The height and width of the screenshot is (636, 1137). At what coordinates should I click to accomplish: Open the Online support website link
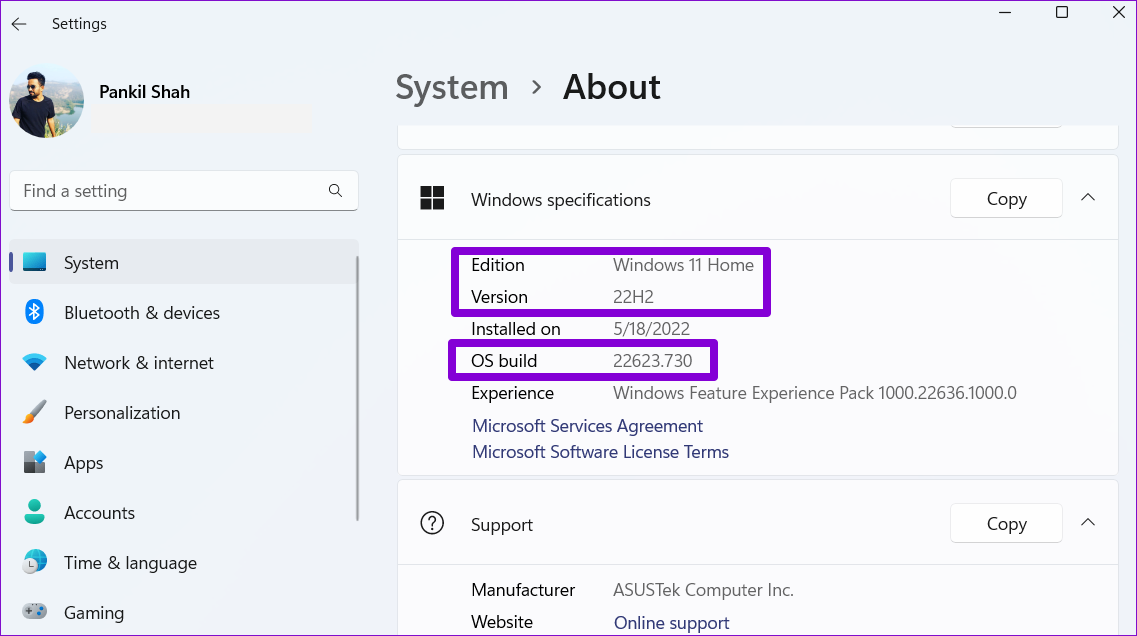pyautogui.click(x=671, y=622)
